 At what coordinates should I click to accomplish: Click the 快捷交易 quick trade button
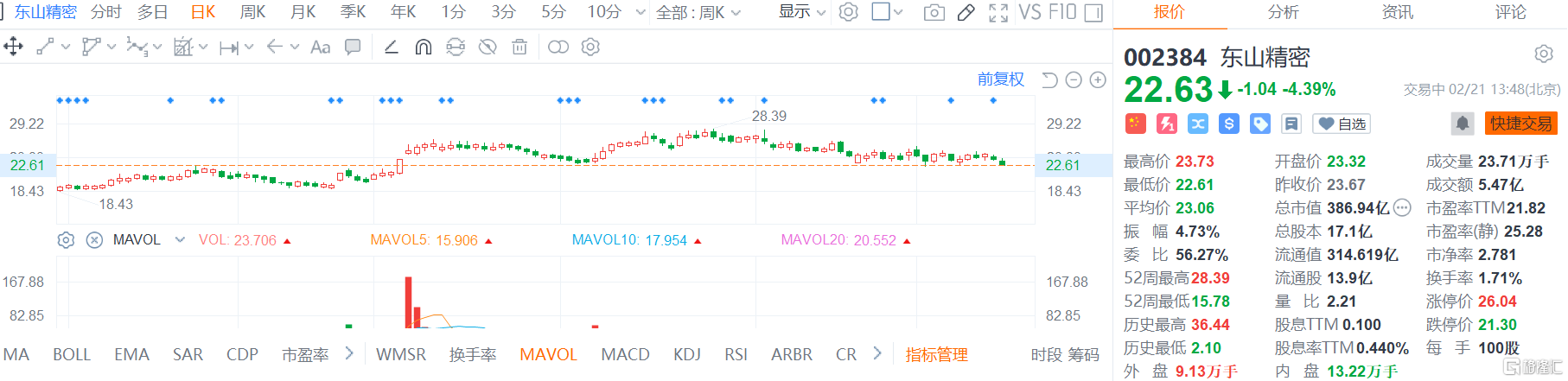1521,124
